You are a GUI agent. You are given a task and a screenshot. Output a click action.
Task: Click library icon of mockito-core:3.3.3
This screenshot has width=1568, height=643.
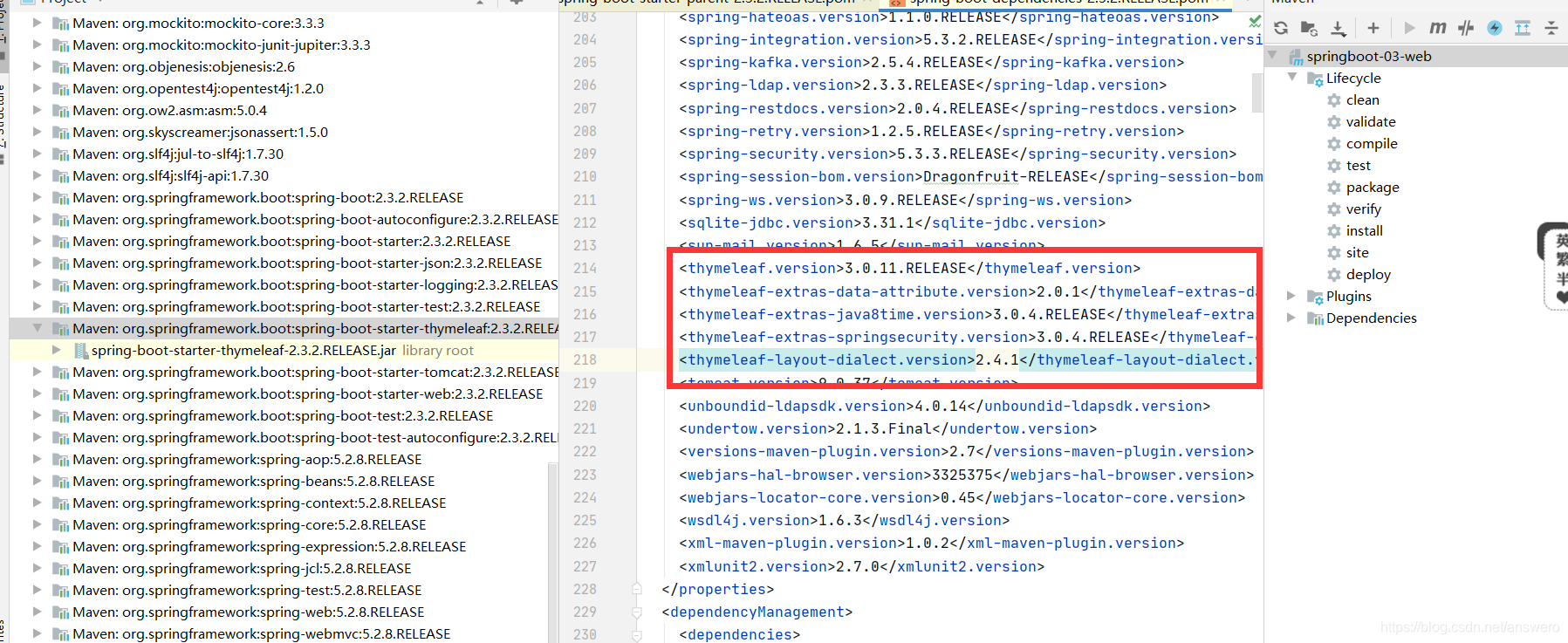(x=60, y=24)
